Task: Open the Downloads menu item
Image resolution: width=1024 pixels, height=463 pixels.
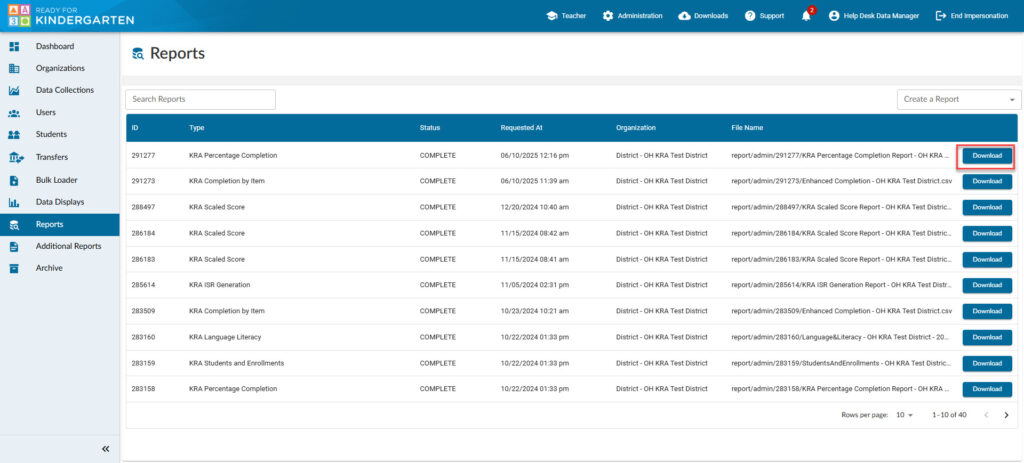Action: click(x=703, y=16)
